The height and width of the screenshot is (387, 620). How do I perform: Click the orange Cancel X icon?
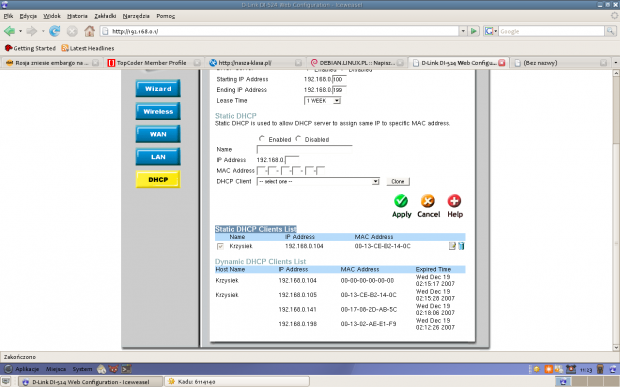428,201
